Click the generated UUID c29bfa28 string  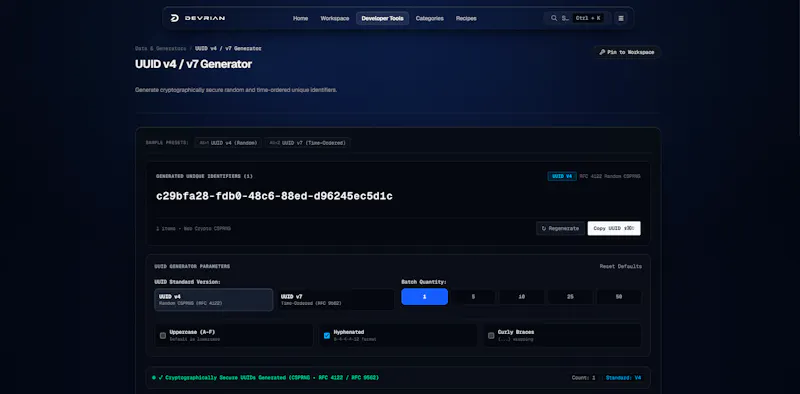point(274,196)
